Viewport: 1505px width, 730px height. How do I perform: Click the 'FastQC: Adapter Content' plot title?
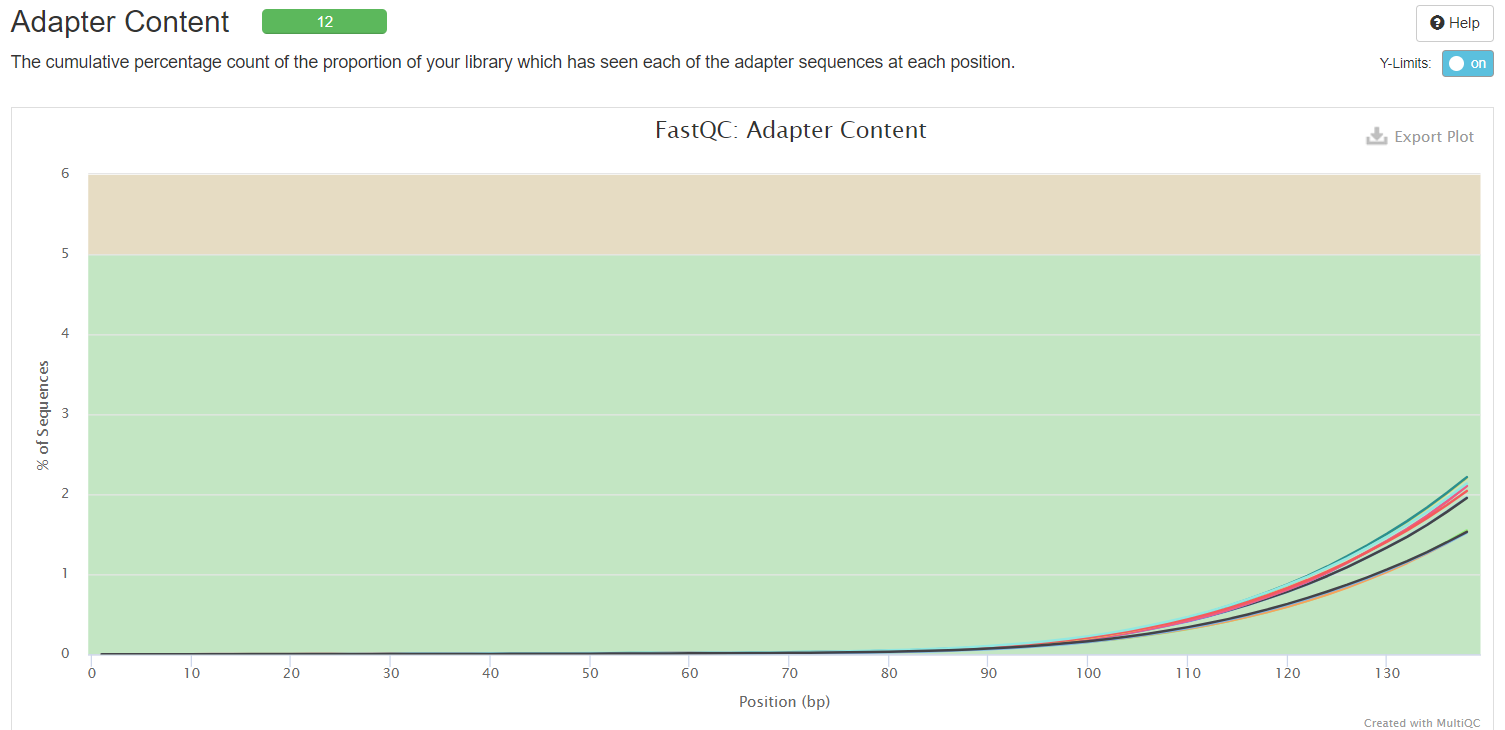790,129
